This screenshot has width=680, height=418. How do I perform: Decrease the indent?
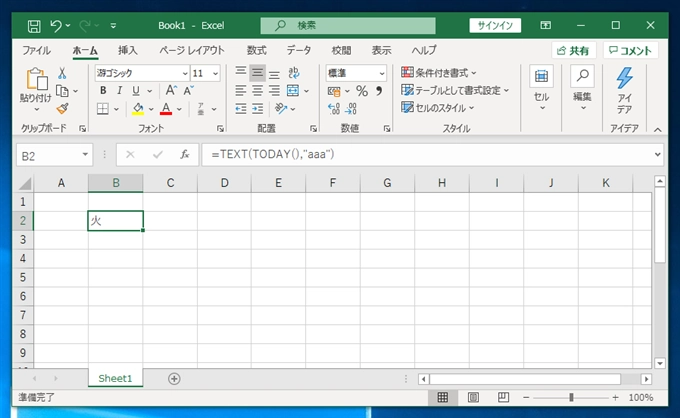(x=241, y=108)
